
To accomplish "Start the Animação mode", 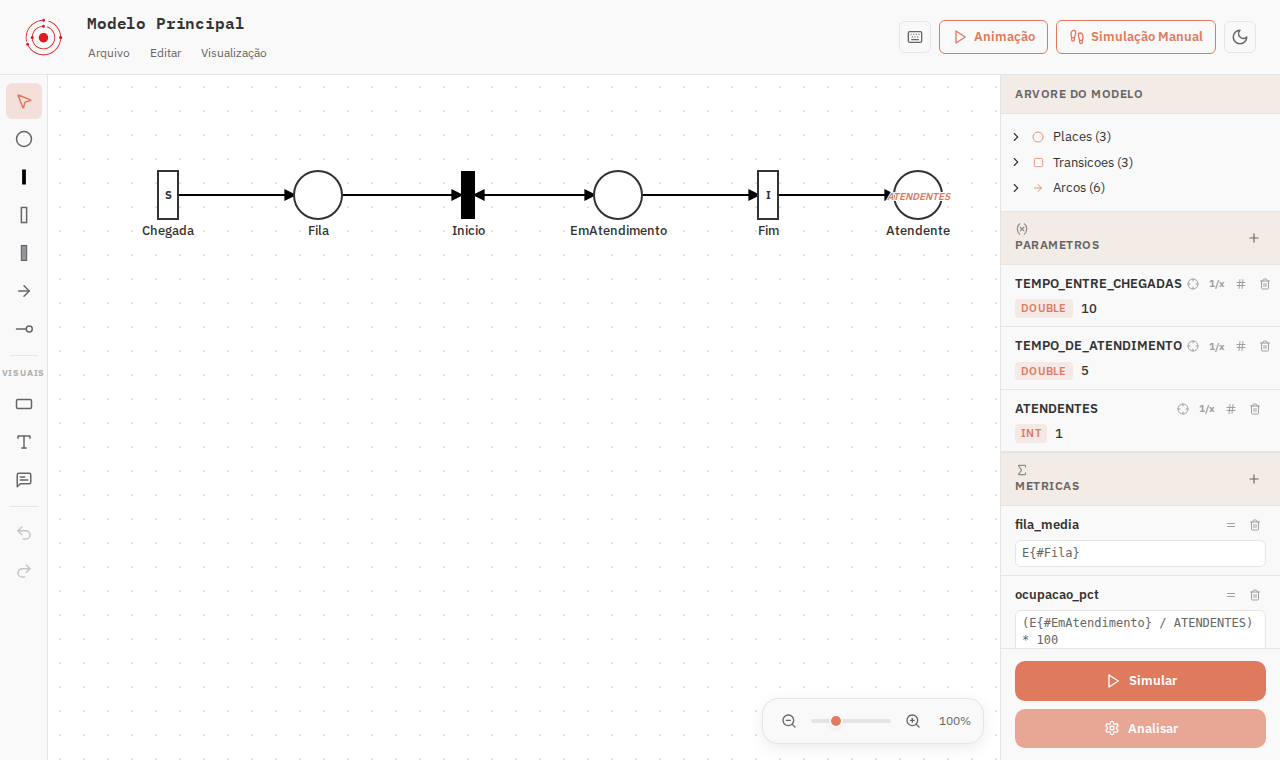I will click(x=993, y=37).
